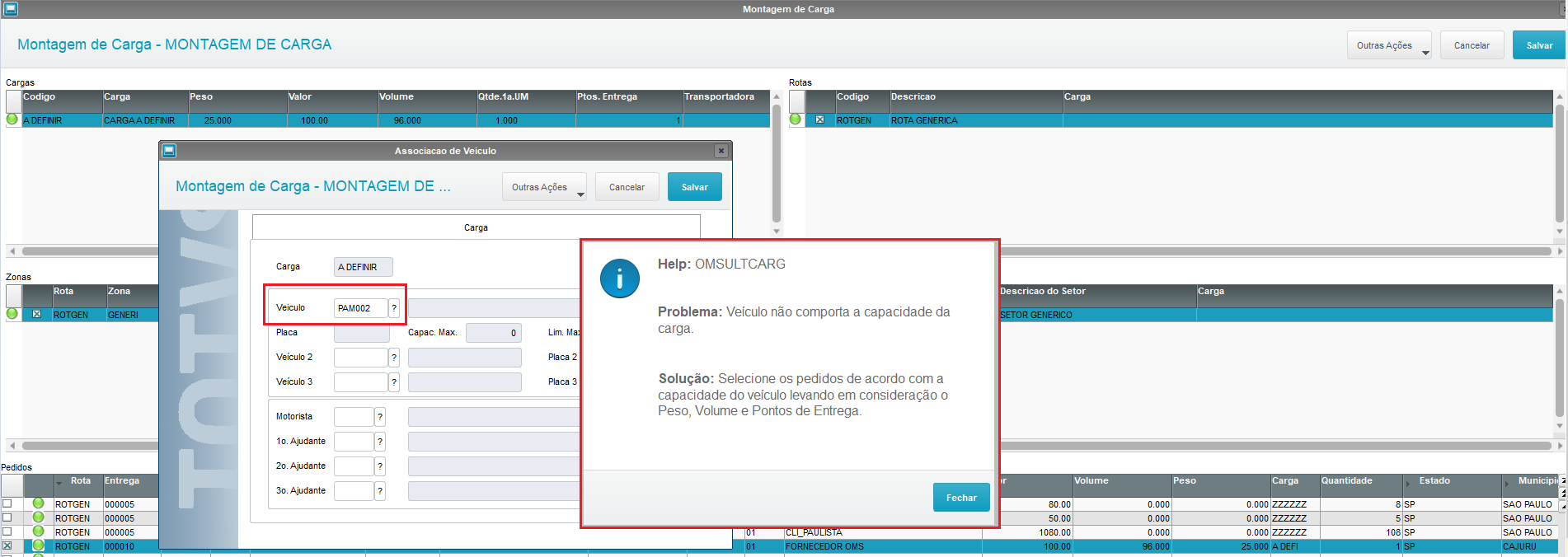Click the ROTA GENERICA cell in Rotas

coord(976,120)
